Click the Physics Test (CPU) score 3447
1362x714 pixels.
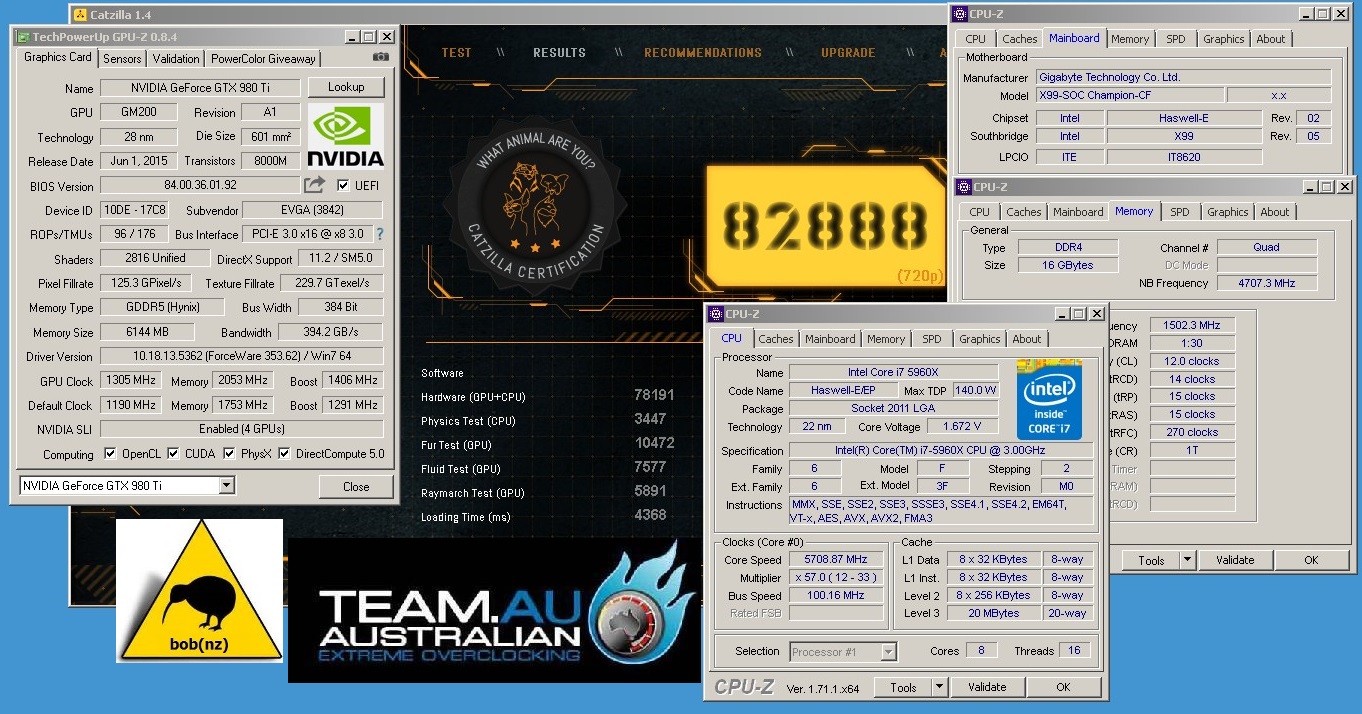click(x=650, y=420)
